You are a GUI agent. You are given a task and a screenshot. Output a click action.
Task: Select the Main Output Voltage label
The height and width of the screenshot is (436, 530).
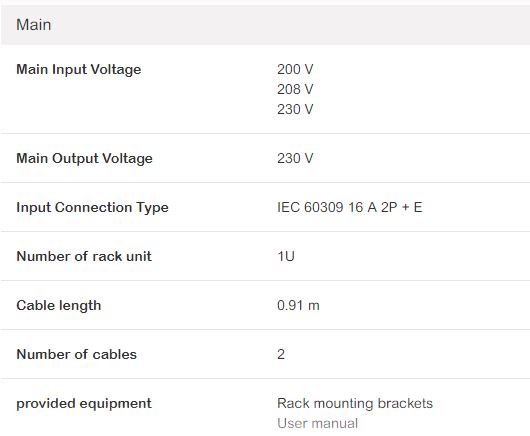85,158
